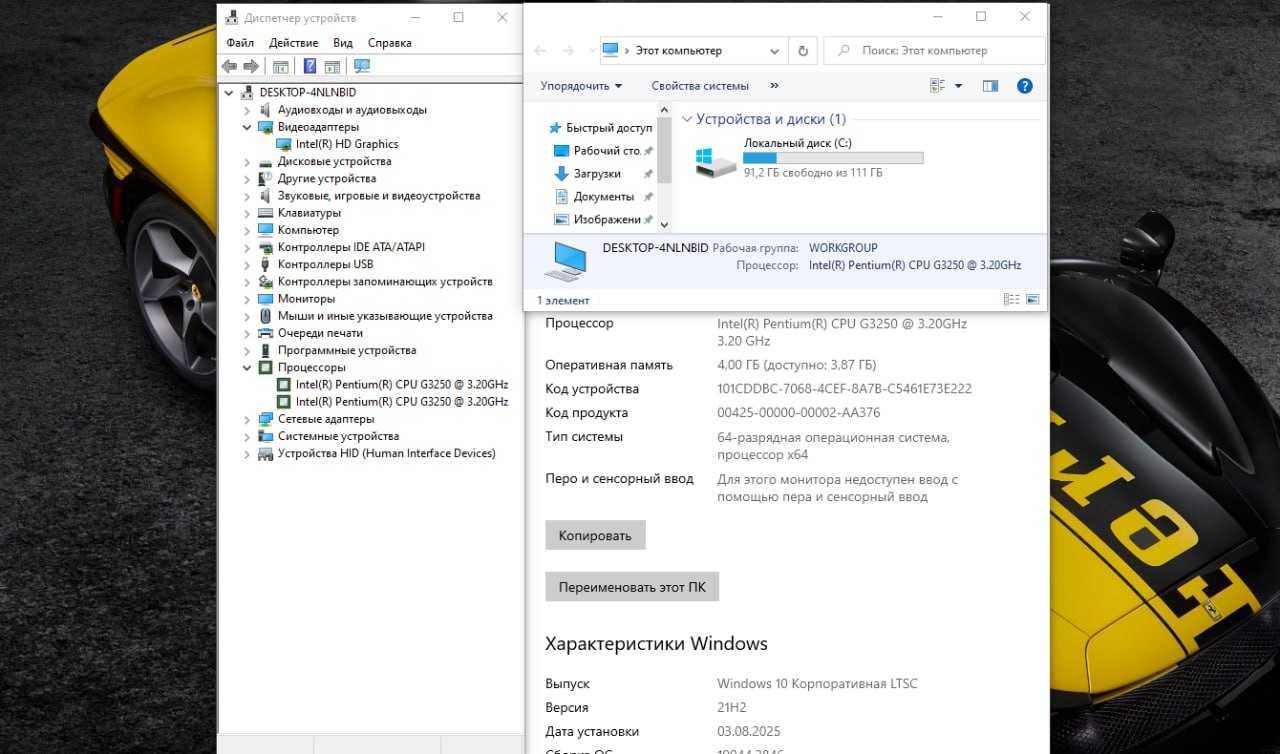Click the blue question-mark help icon in Device Manager toolbar
Viewport: 1280px width, 754px height.
[310, 66]
